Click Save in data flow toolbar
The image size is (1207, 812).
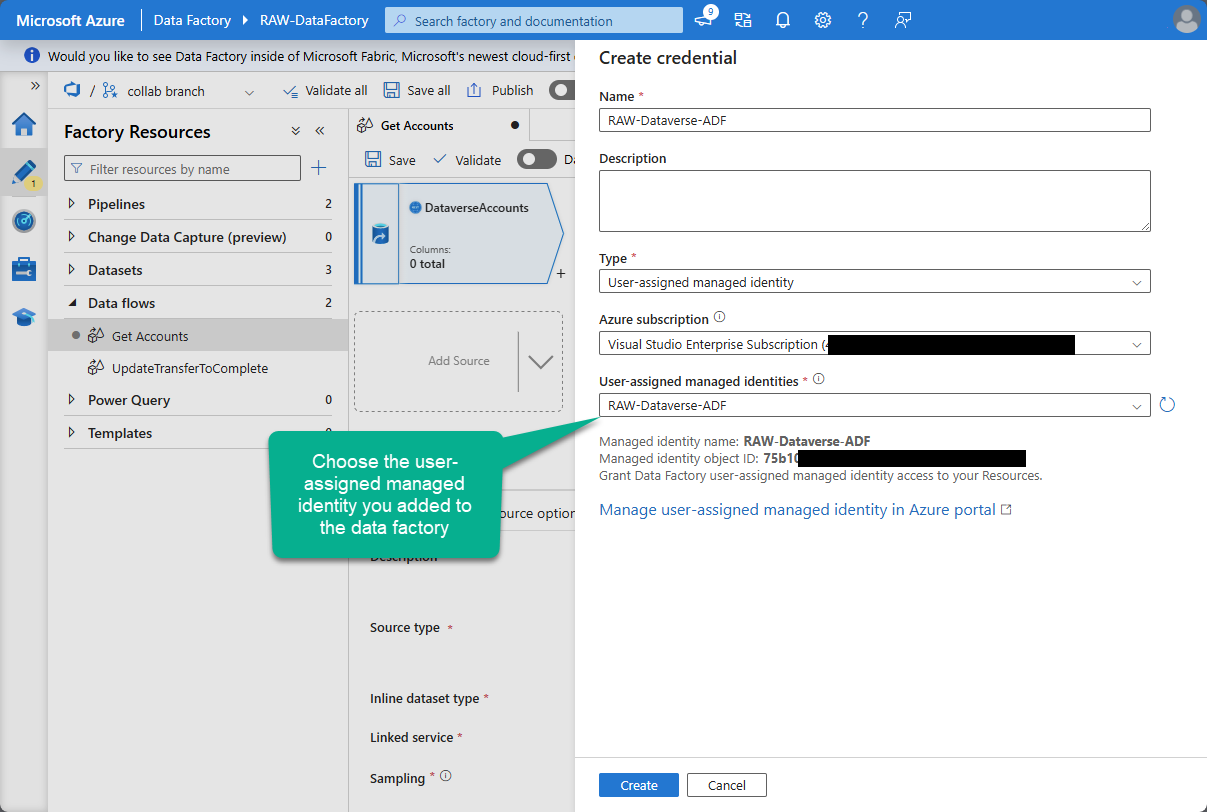coord(390,159)
